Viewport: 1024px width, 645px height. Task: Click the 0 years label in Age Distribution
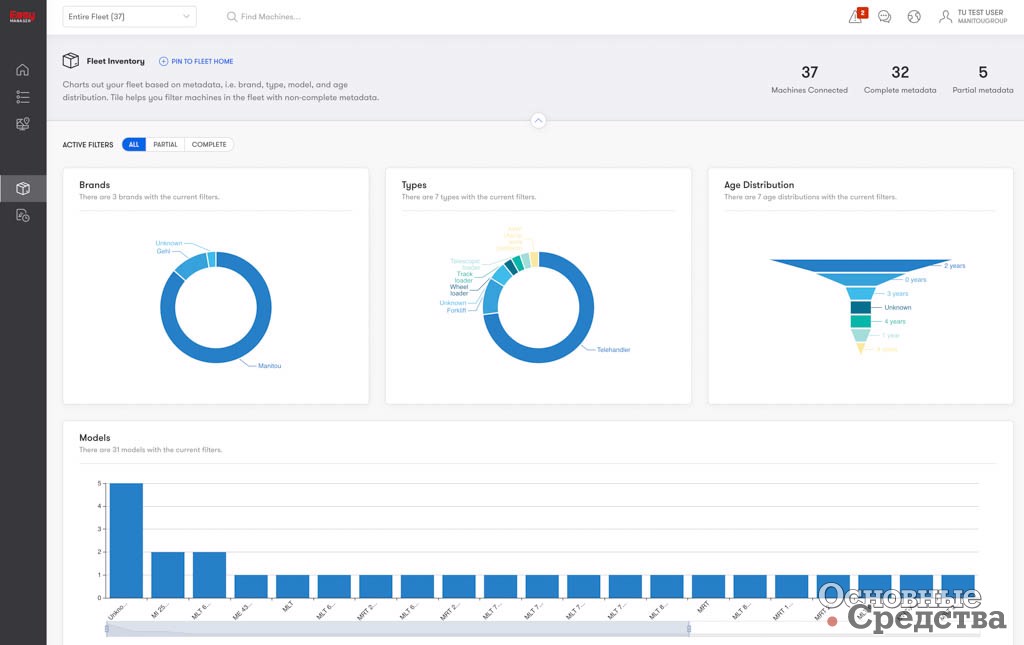(916, 279)
